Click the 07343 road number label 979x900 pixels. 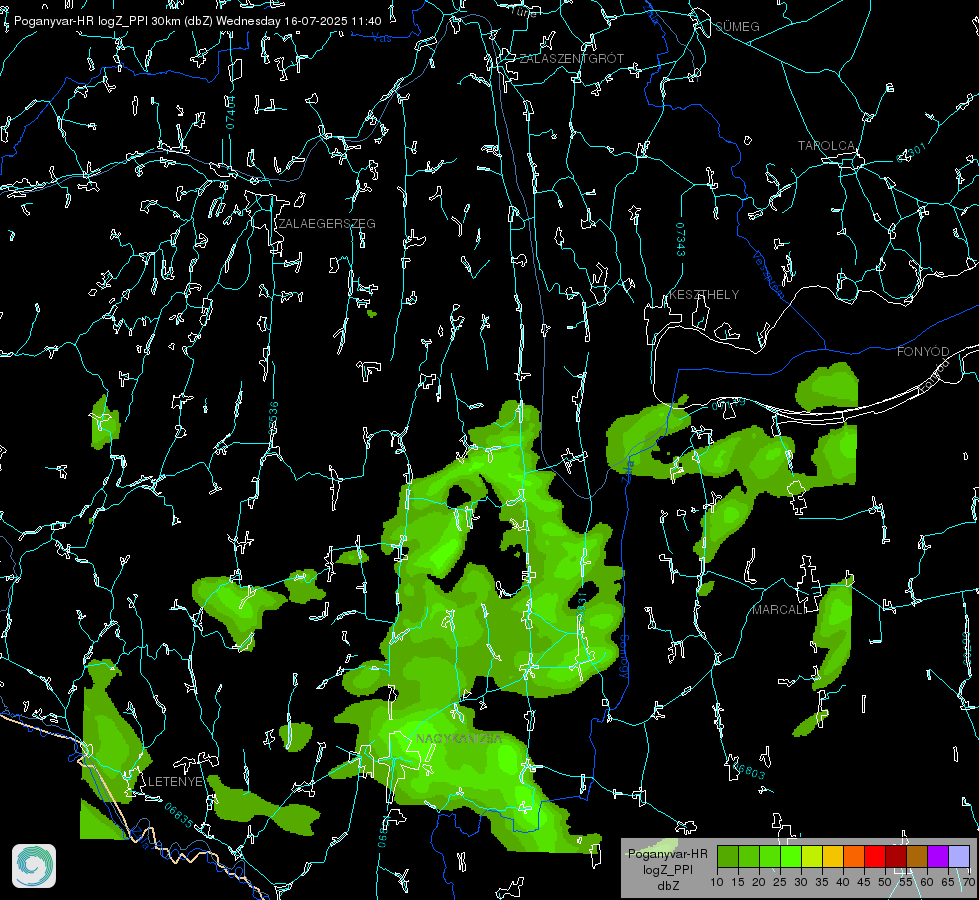(x=681, y=239)
